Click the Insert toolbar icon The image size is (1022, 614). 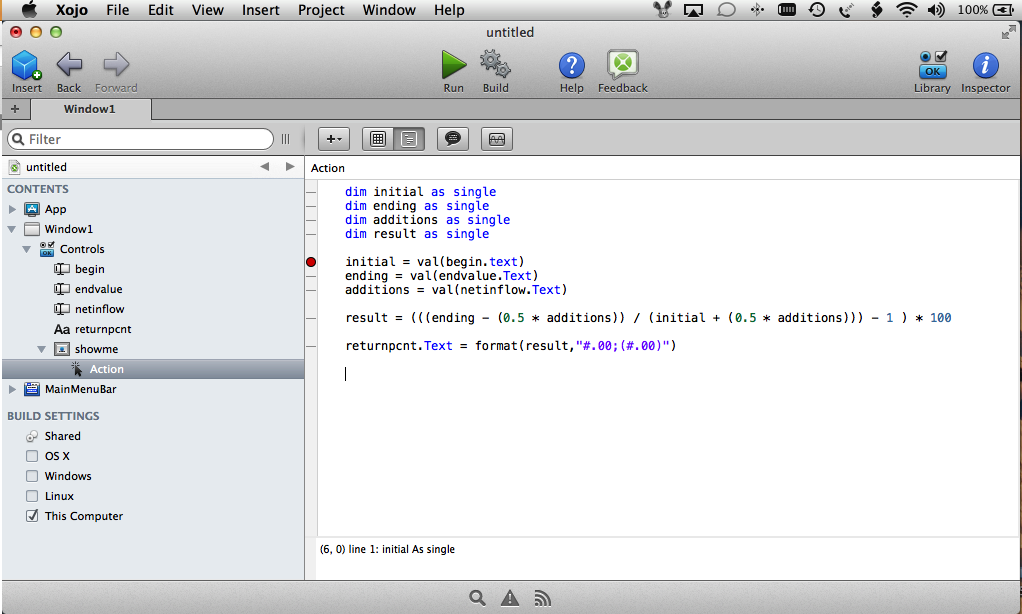point(26,66)
